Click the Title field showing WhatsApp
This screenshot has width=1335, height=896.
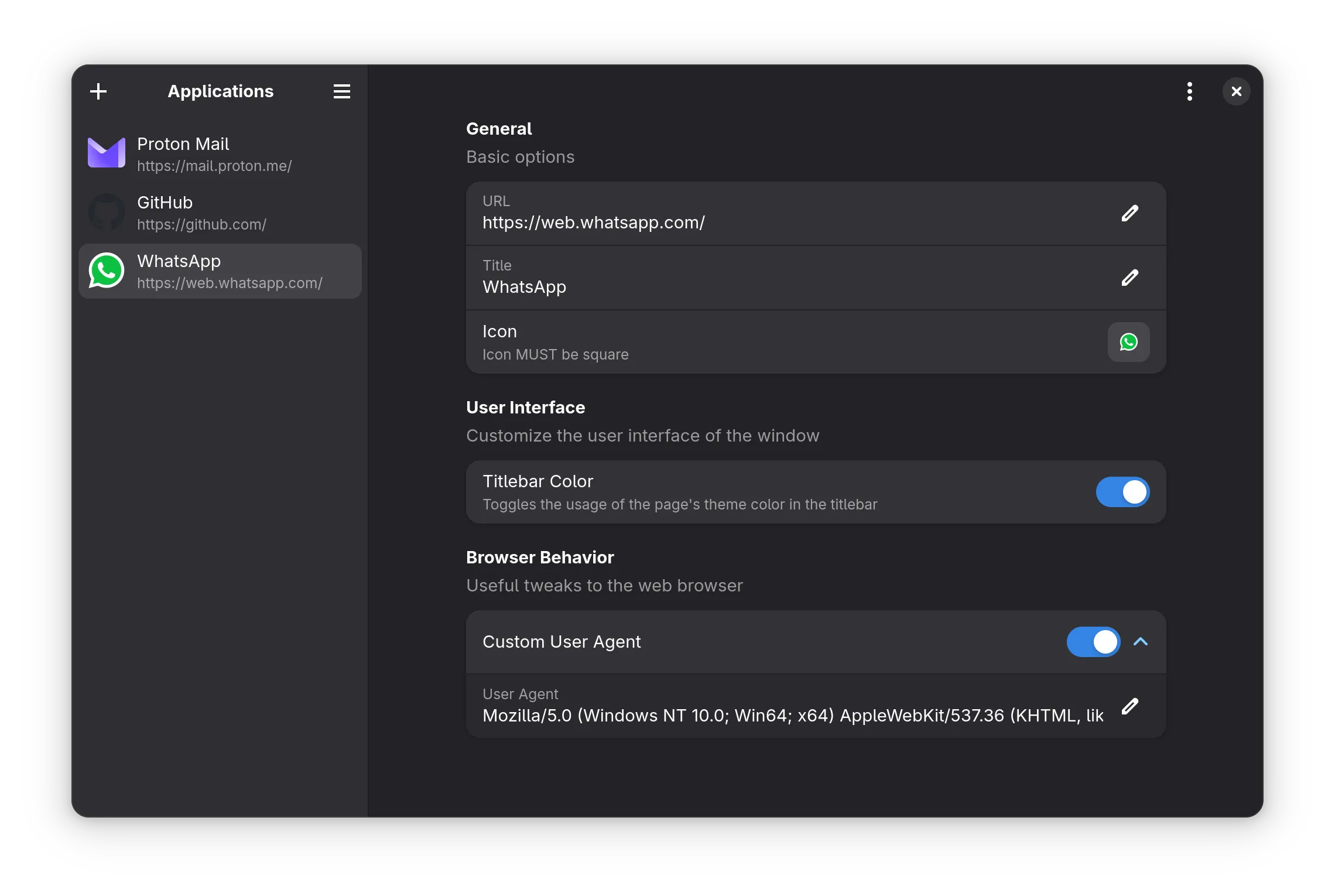coord(525,288)
